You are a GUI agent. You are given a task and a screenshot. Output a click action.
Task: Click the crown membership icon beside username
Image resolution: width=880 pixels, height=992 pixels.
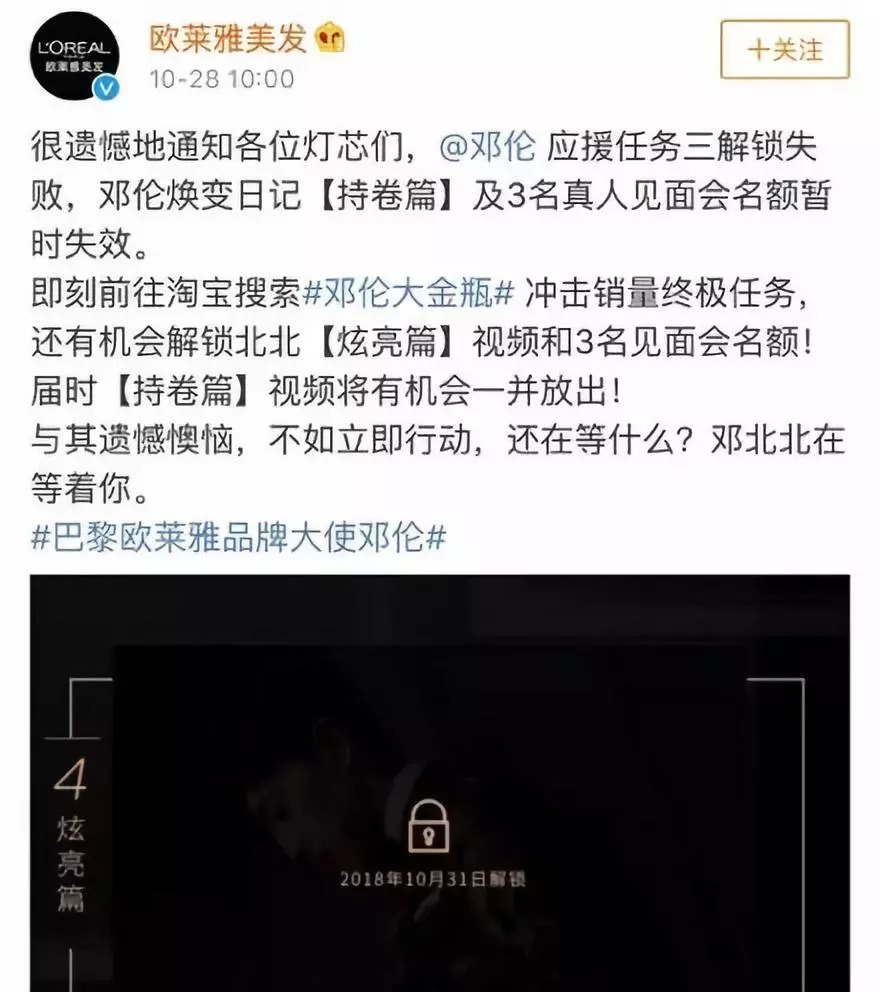(330, 38)
